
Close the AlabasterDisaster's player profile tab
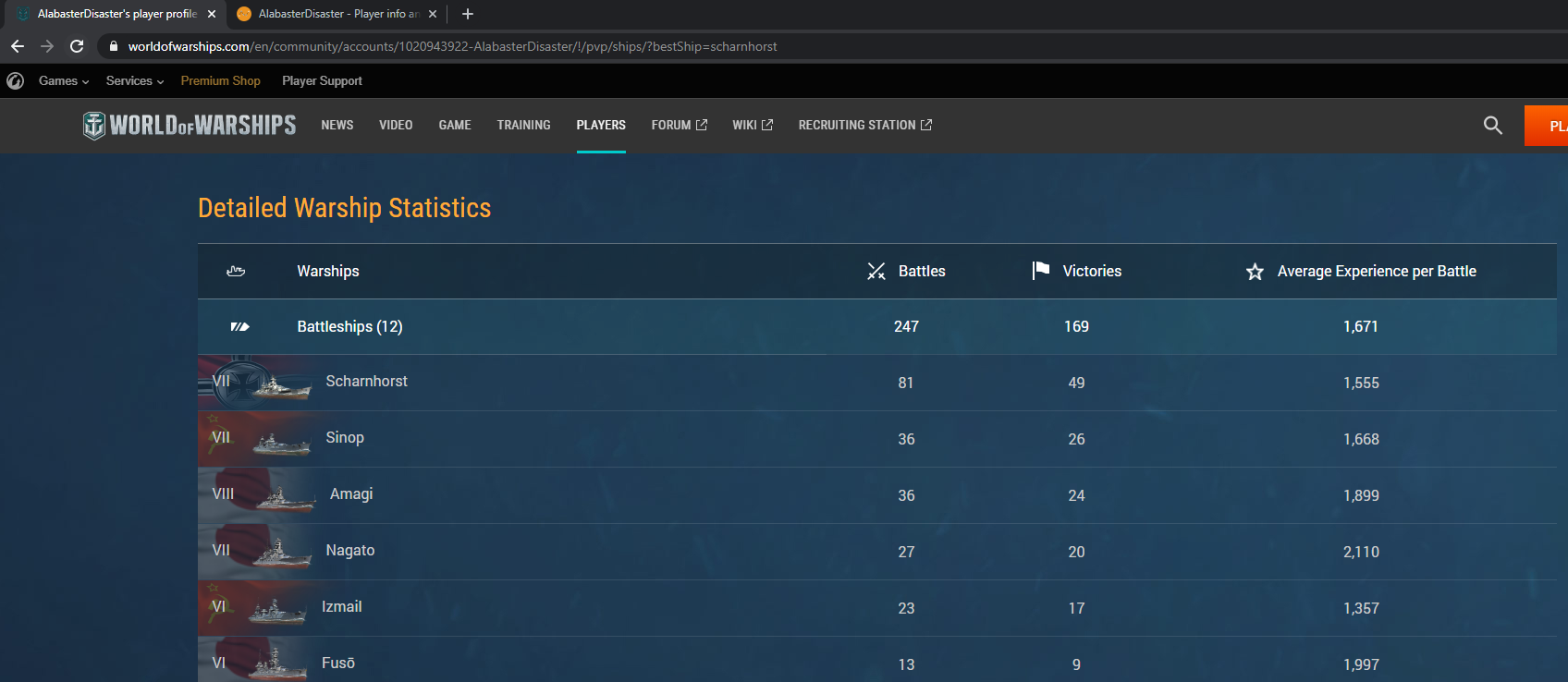coord(212,14)
